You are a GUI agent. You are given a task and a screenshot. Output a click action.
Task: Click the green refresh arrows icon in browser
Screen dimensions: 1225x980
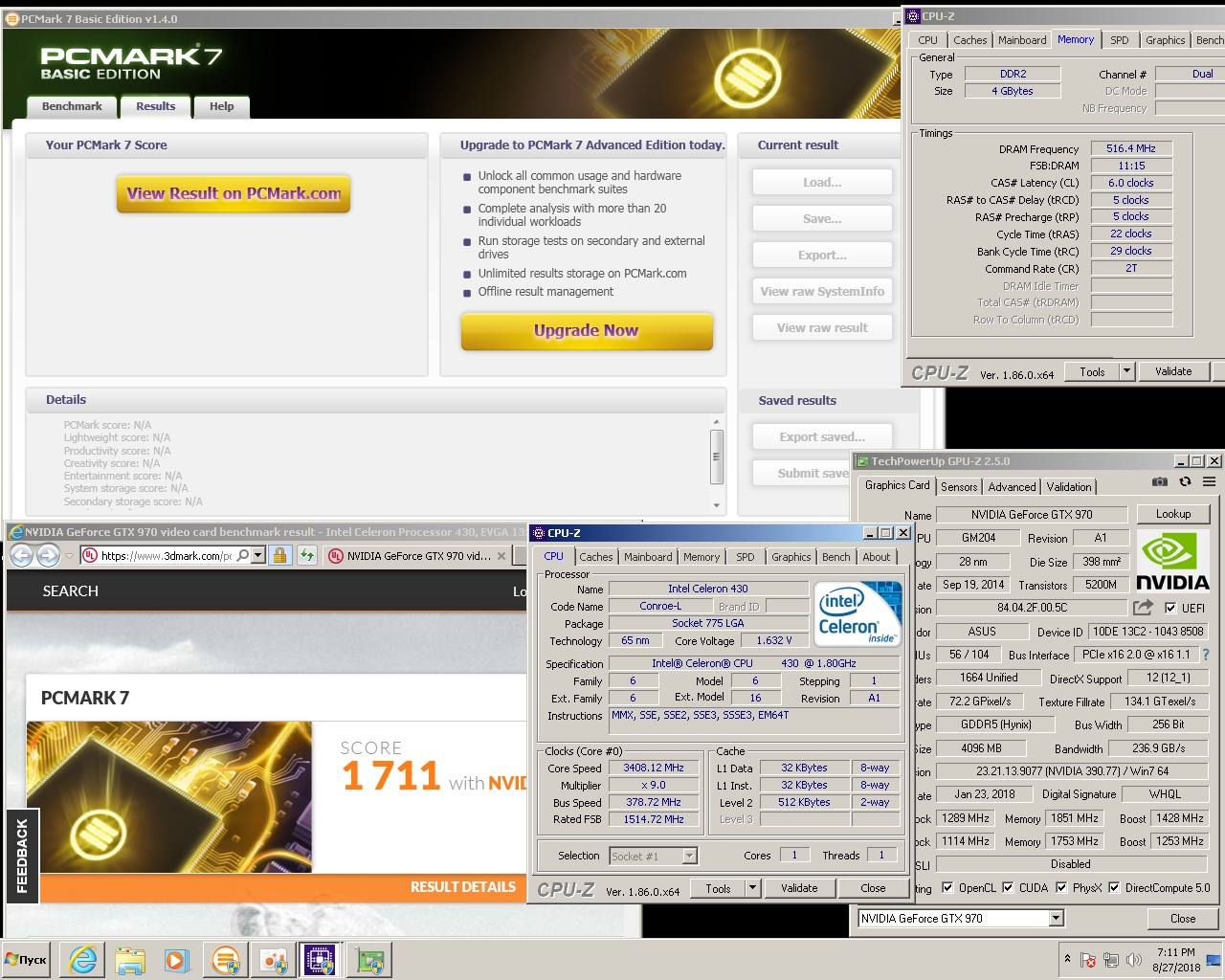coord(307,555)
